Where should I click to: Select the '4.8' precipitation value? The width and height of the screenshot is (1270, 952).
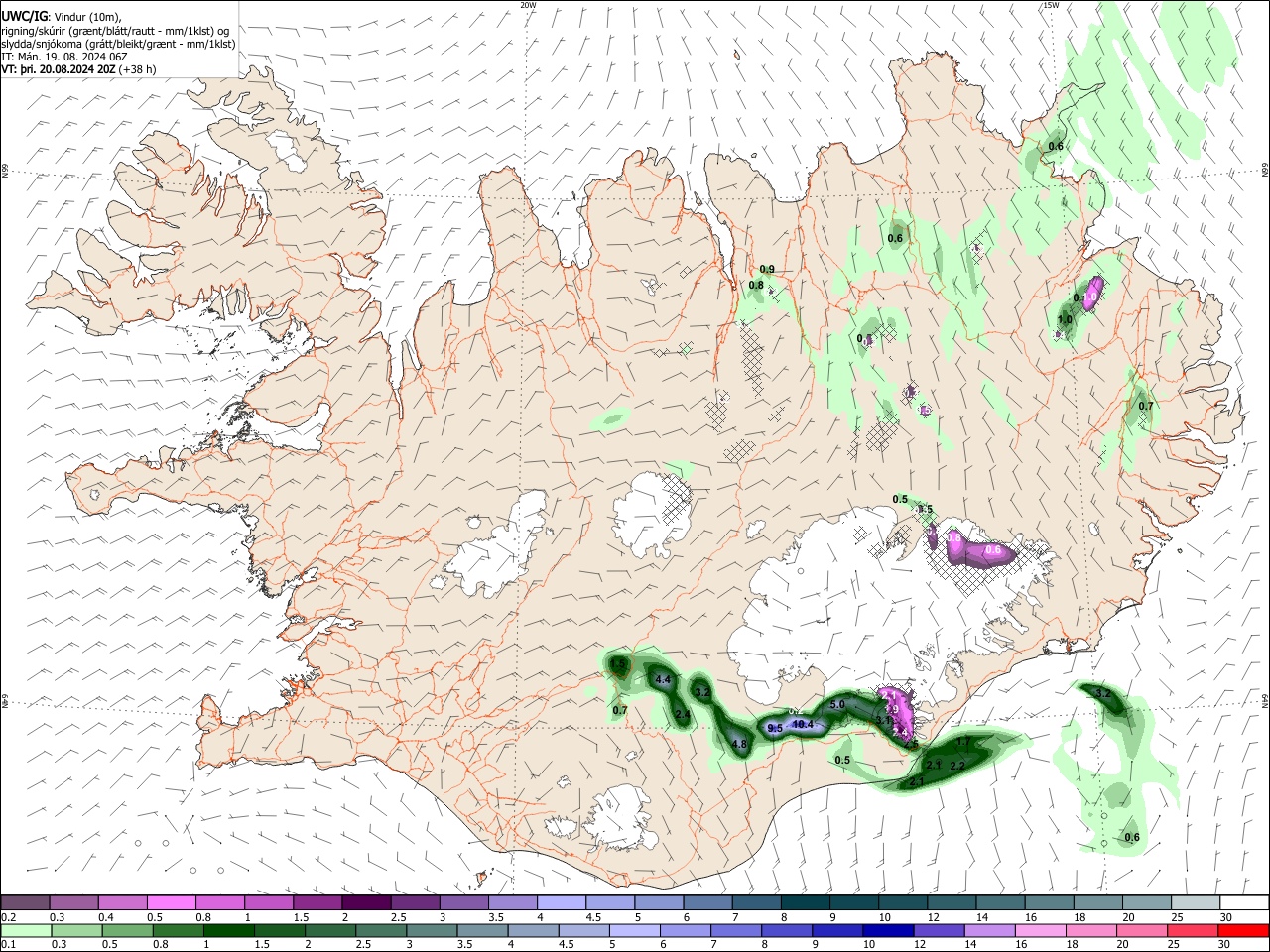point(738,744)
